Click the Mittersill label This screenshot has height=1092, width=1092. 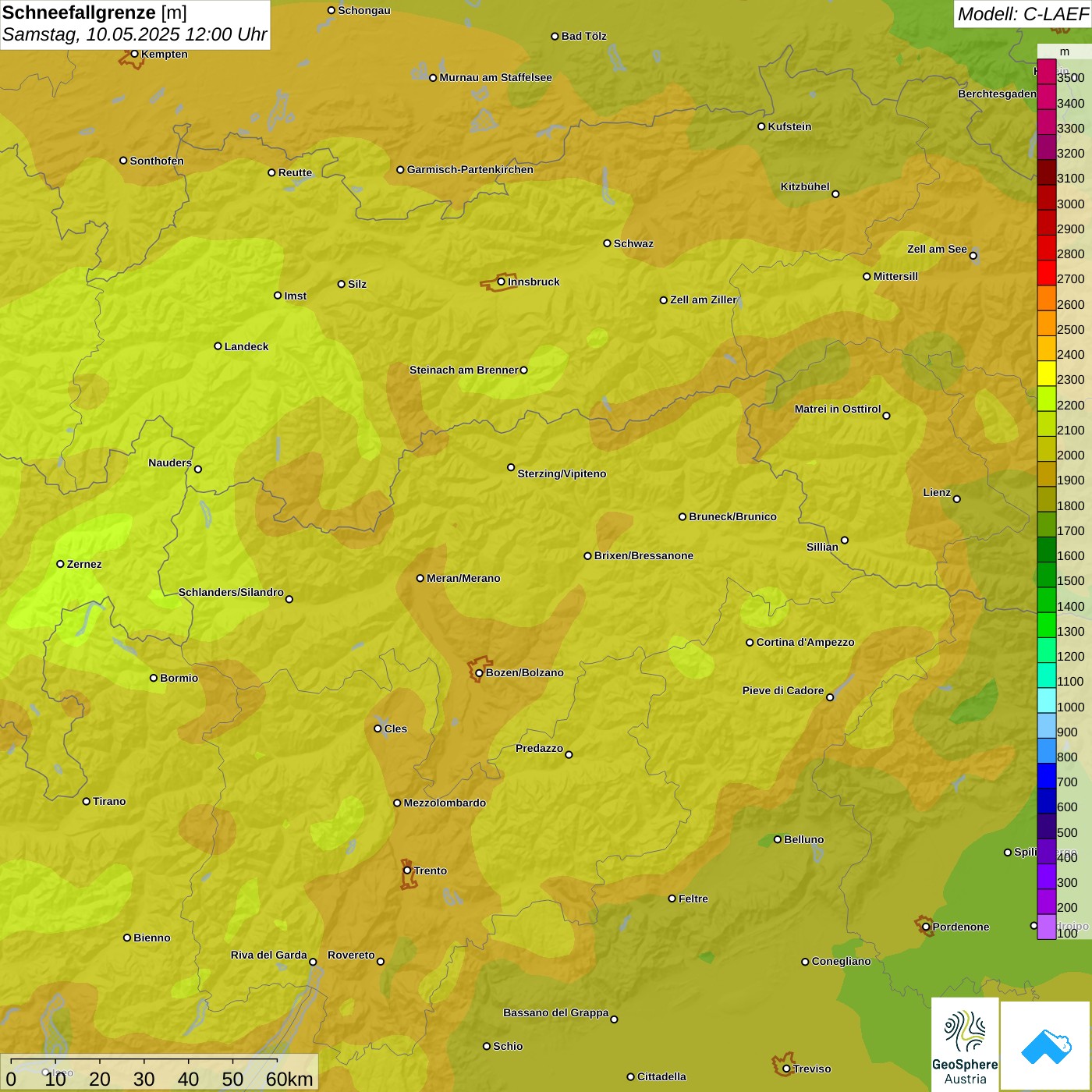pyautogui.click(x=895, y=276)
